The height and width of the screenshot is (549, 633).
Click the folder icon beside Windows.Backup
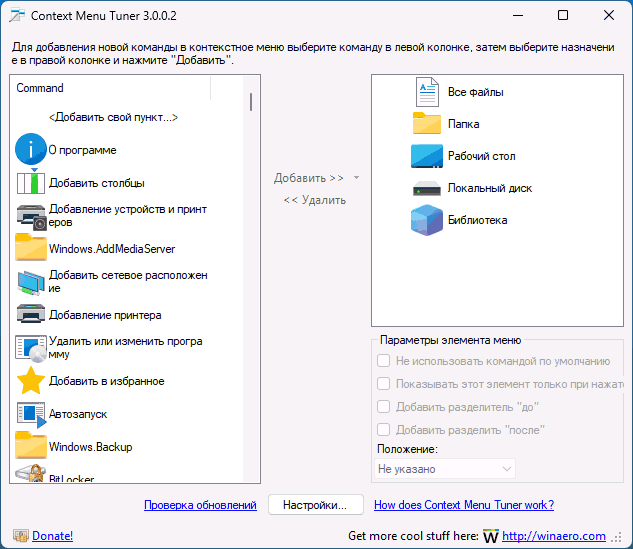click(x=31, y=445)
